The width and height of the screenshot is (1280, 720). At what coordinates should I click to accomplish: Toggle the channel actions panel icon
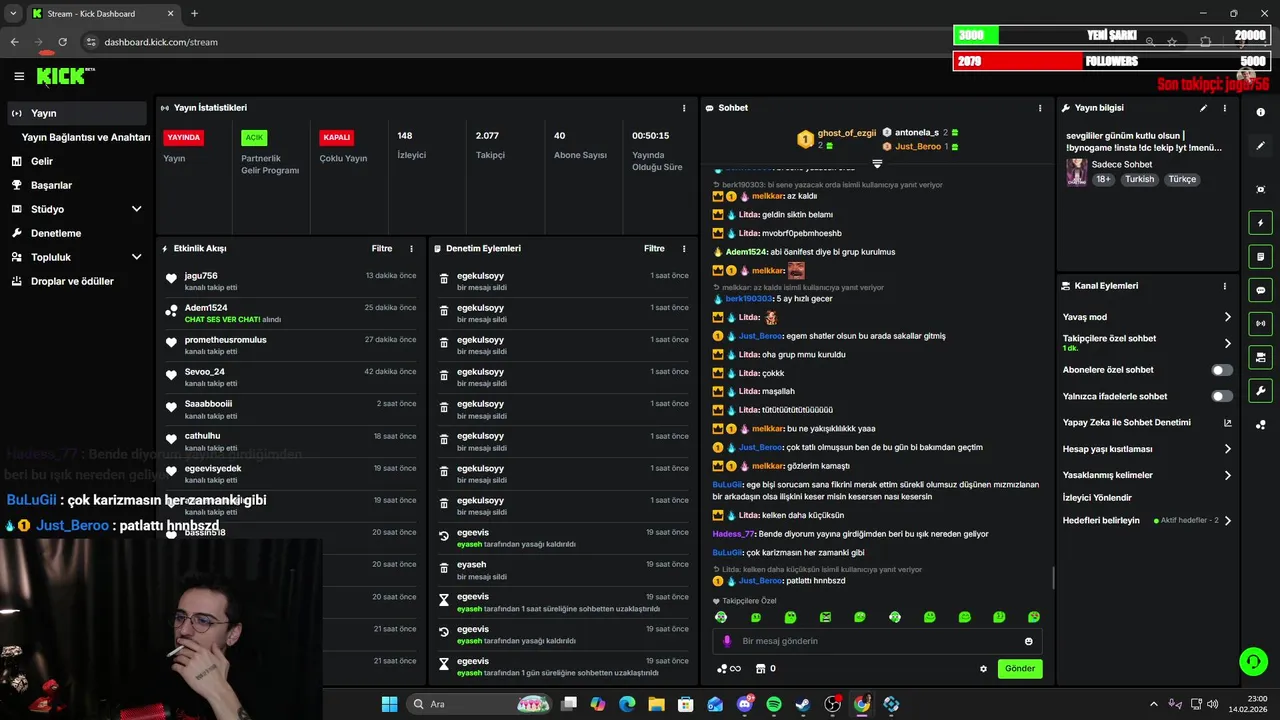1260,357
